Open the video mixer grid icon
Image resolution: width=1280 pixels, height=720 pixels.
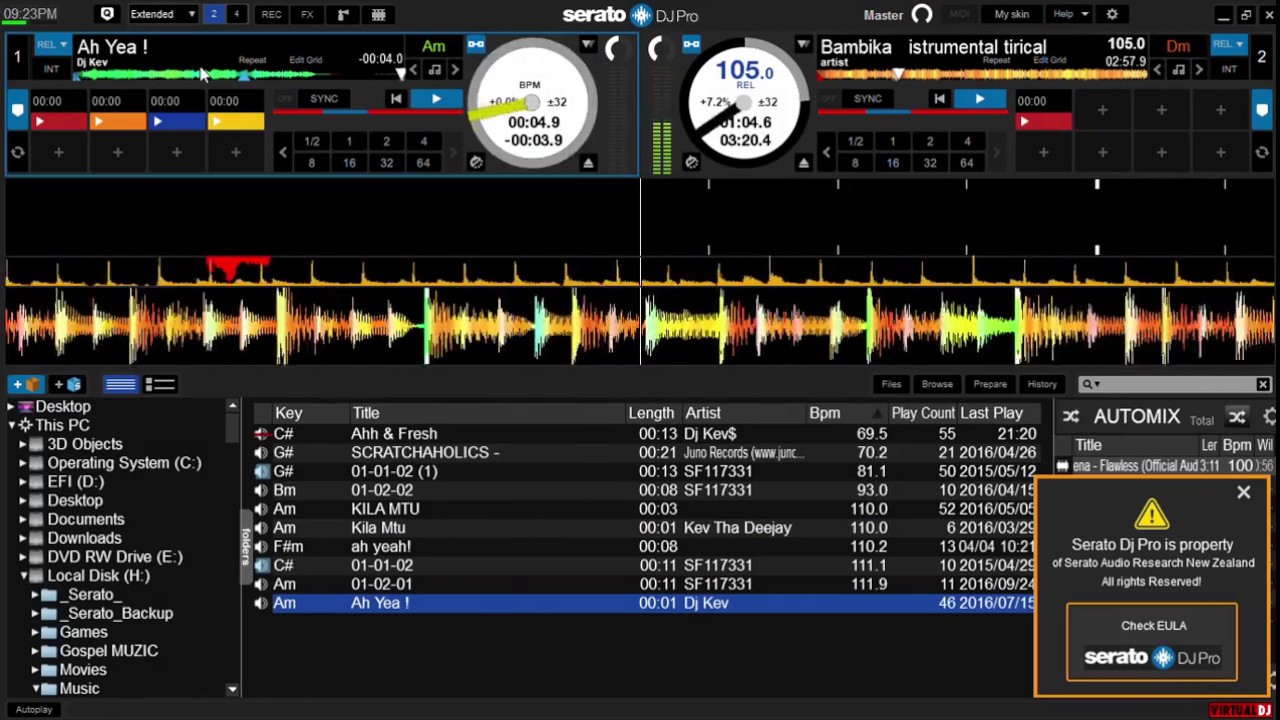pos(378,15)
